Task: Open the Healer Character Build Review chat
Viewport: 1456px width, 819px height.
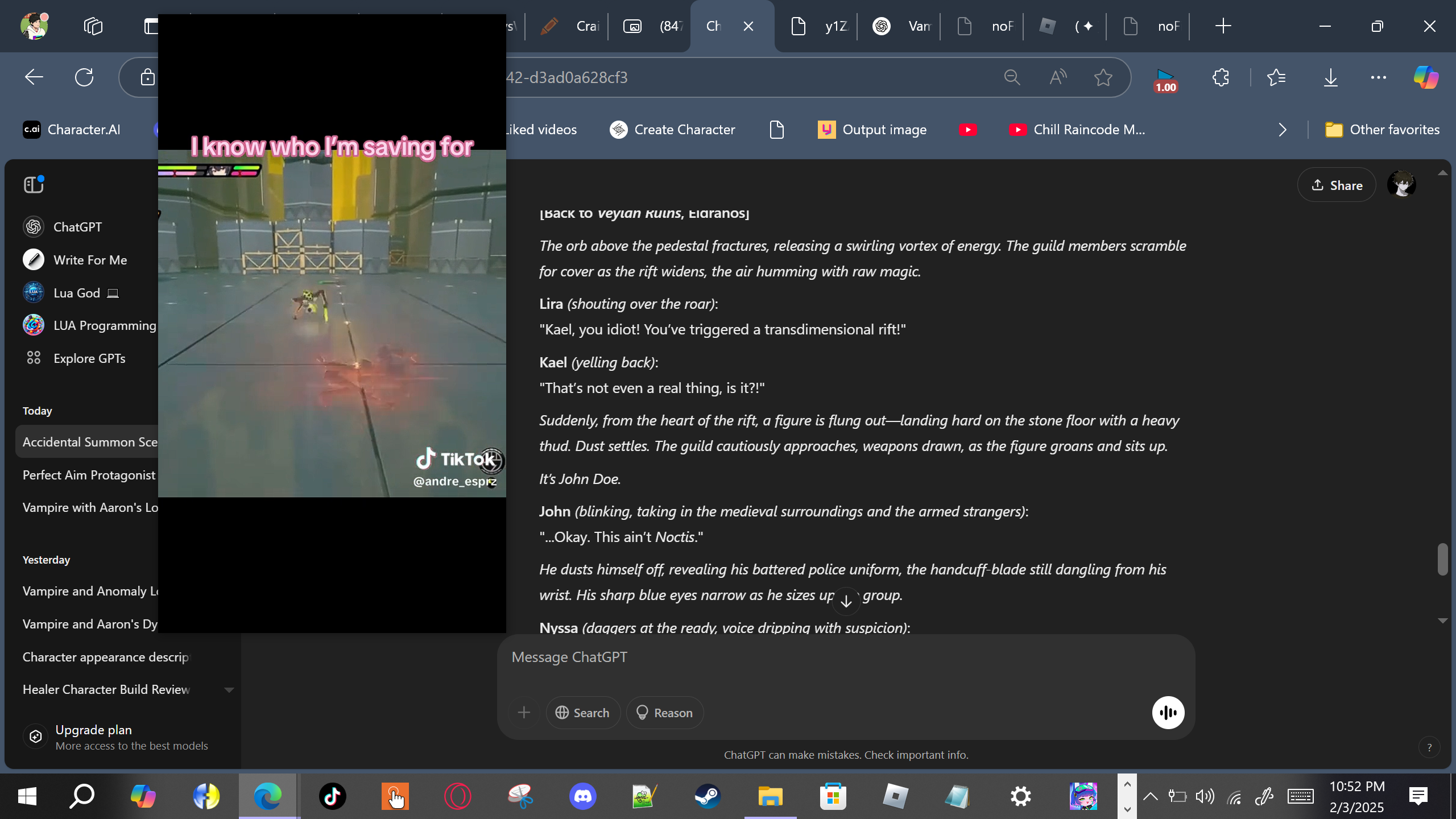Action: pos(106,689)
